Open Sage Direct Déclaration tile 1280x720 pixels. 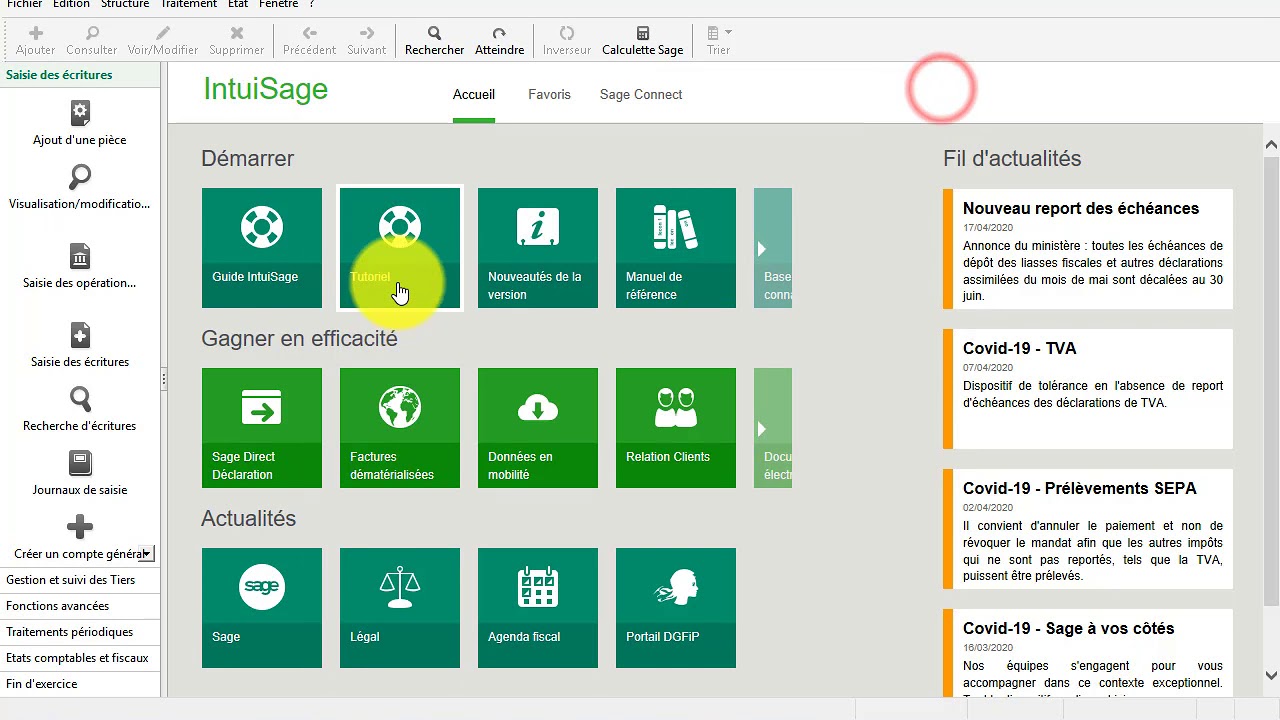tap(262, 428)
